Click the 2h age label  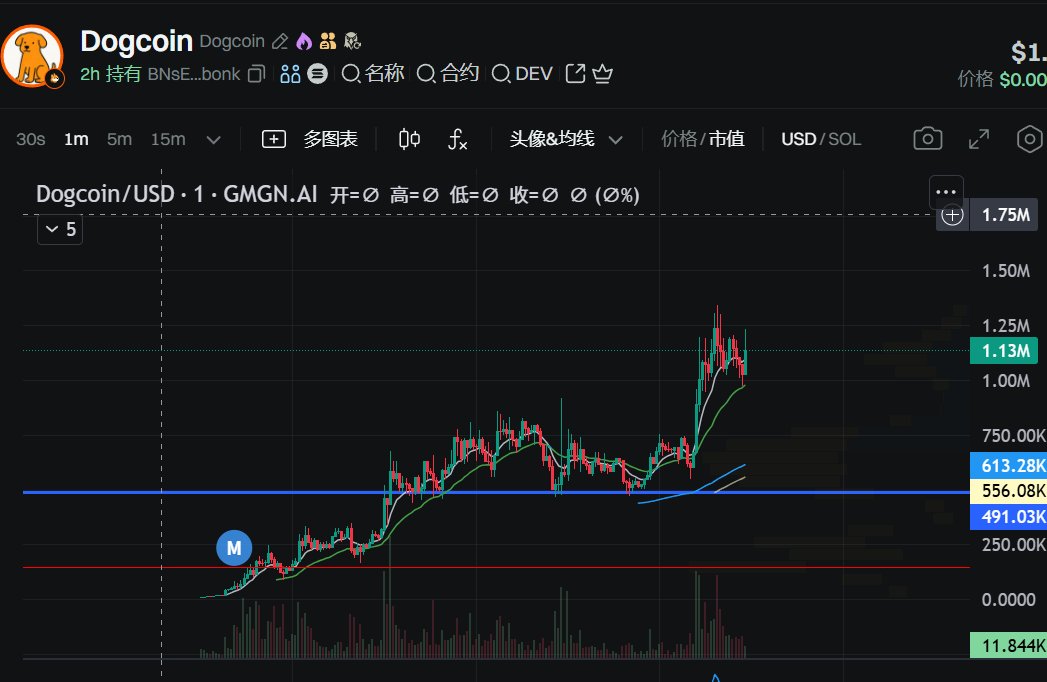(90, 74)
